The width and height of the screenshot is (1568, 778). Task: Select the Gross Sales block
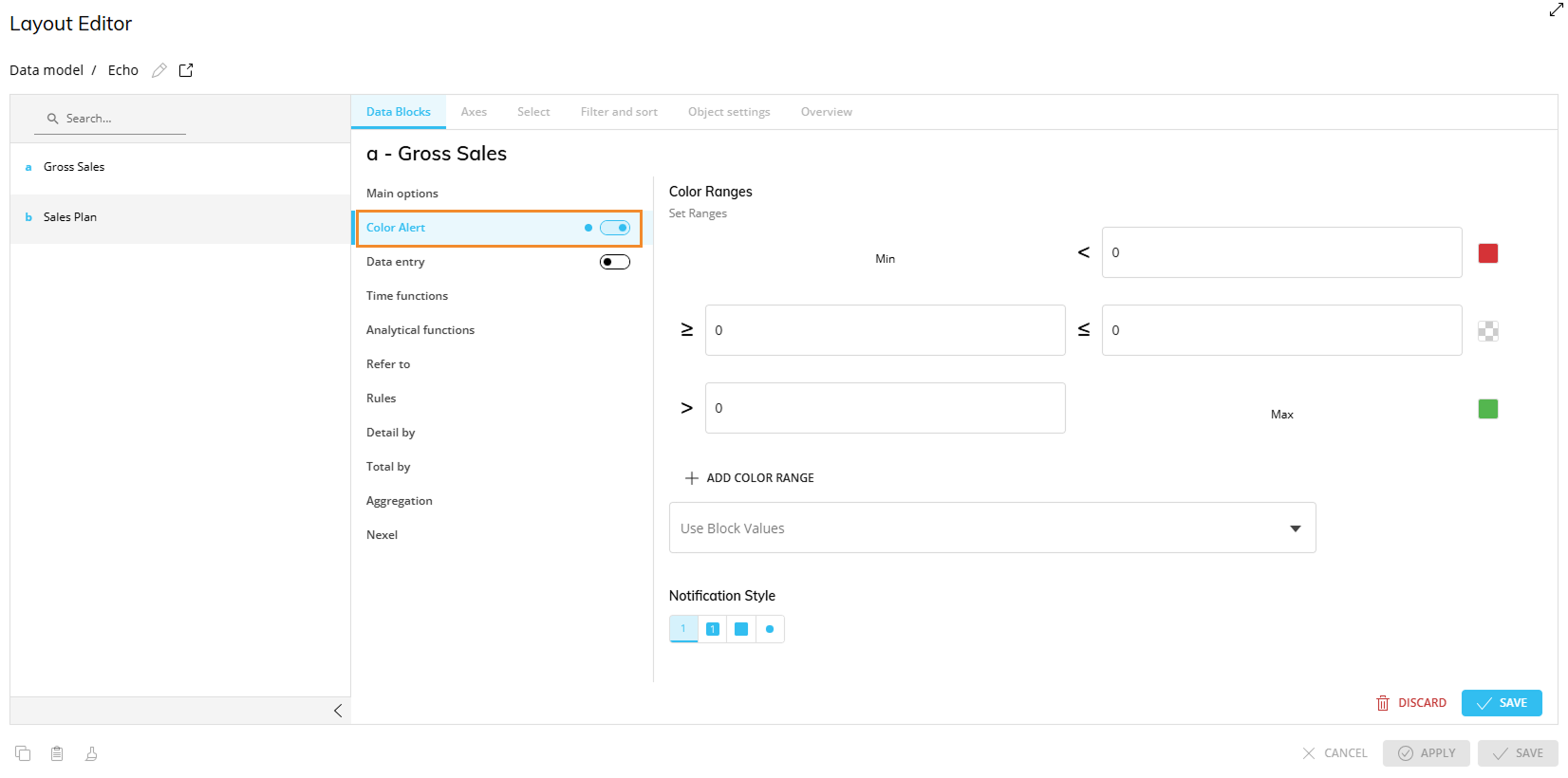[x=180, y=168]
